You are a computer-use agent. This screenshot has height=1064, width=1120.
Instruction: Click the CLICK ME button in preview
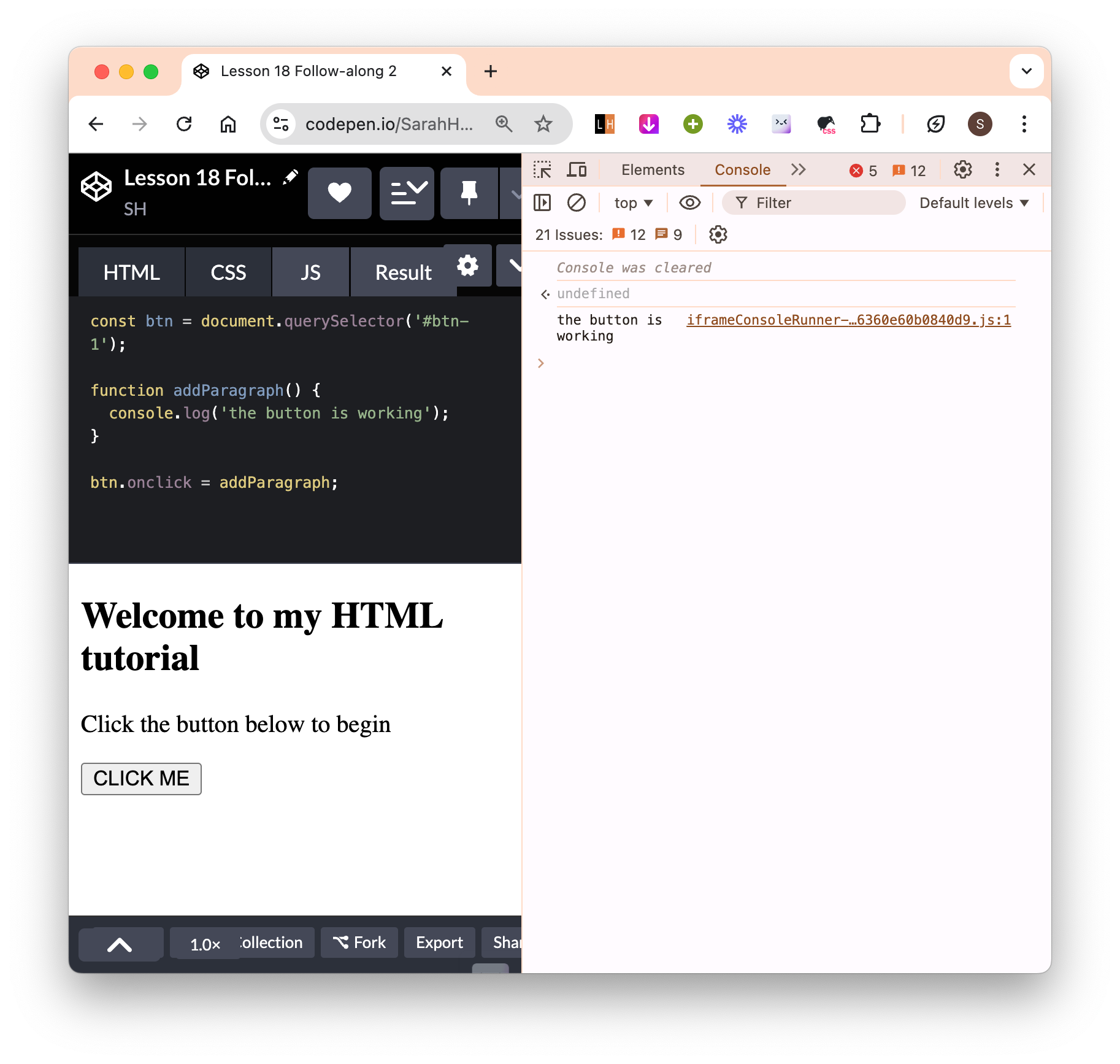[141, 779]
